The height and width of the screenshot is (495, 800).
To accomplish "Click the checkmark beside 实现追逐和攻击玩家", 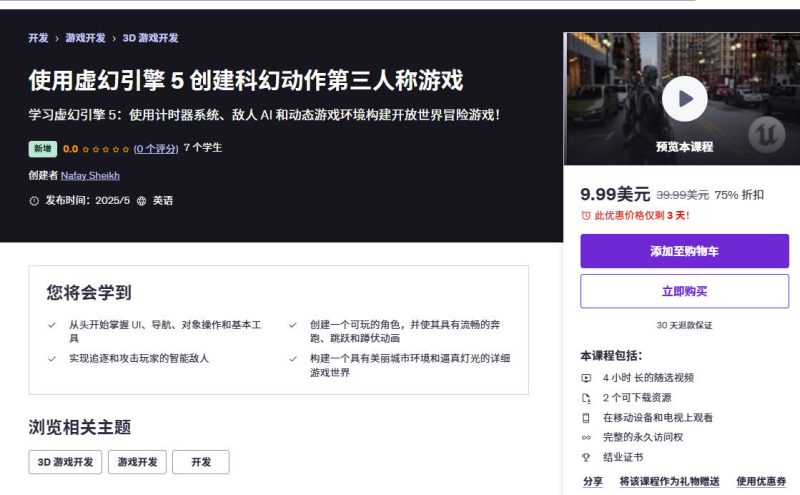I will 52,359.
